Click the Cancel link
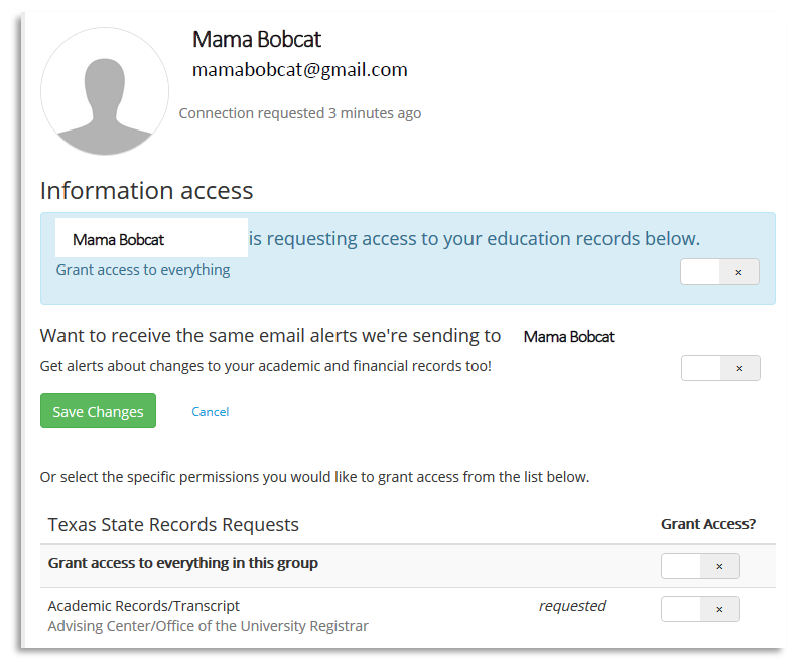This screenshot has height=670, width=792. point(210,412)
